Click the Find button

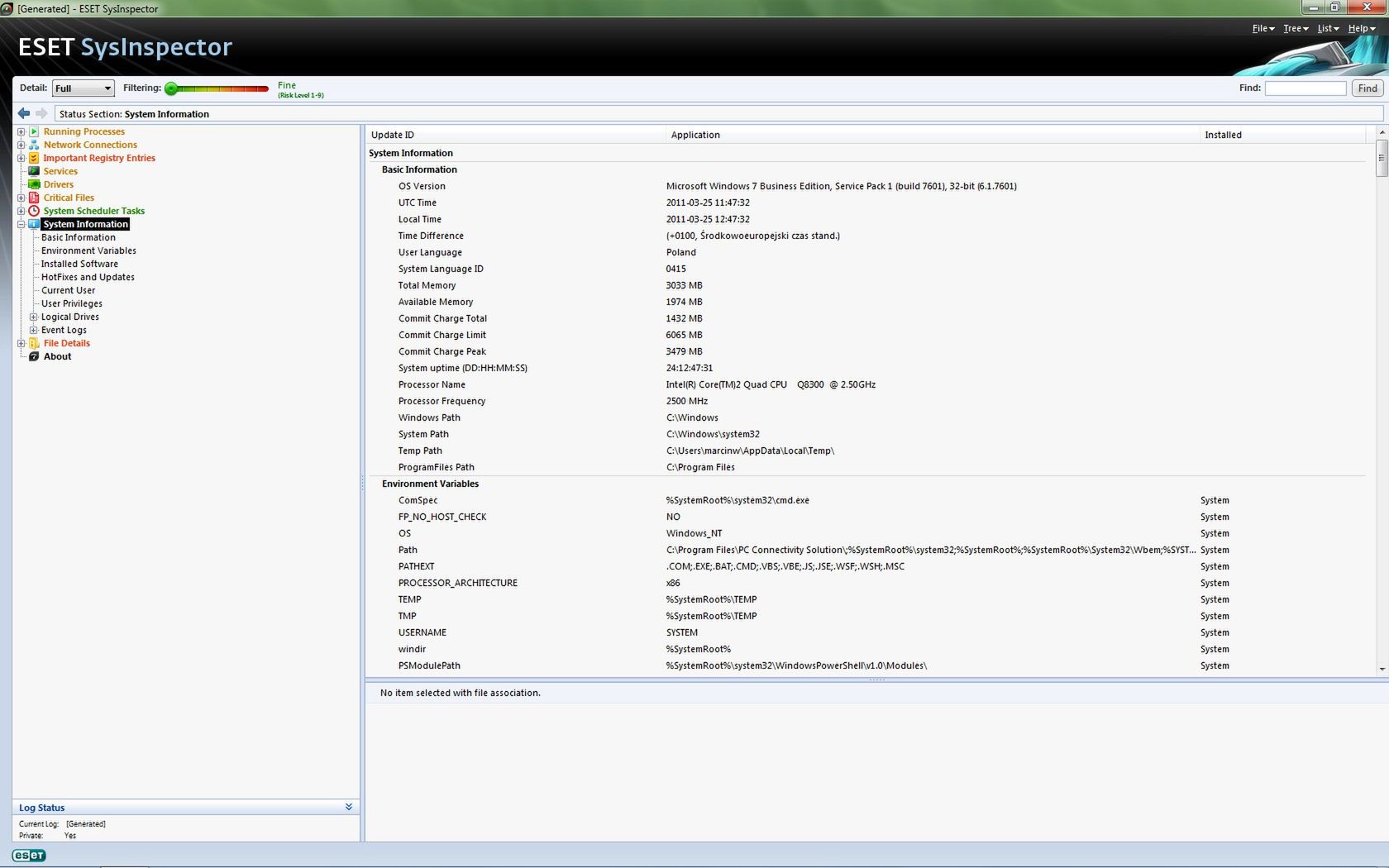[1368, 88]
